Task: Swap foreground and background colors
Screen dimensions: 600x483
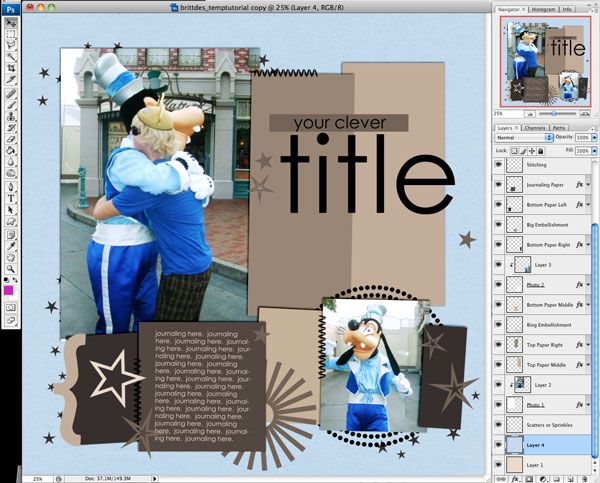Action: click(15, 280)
